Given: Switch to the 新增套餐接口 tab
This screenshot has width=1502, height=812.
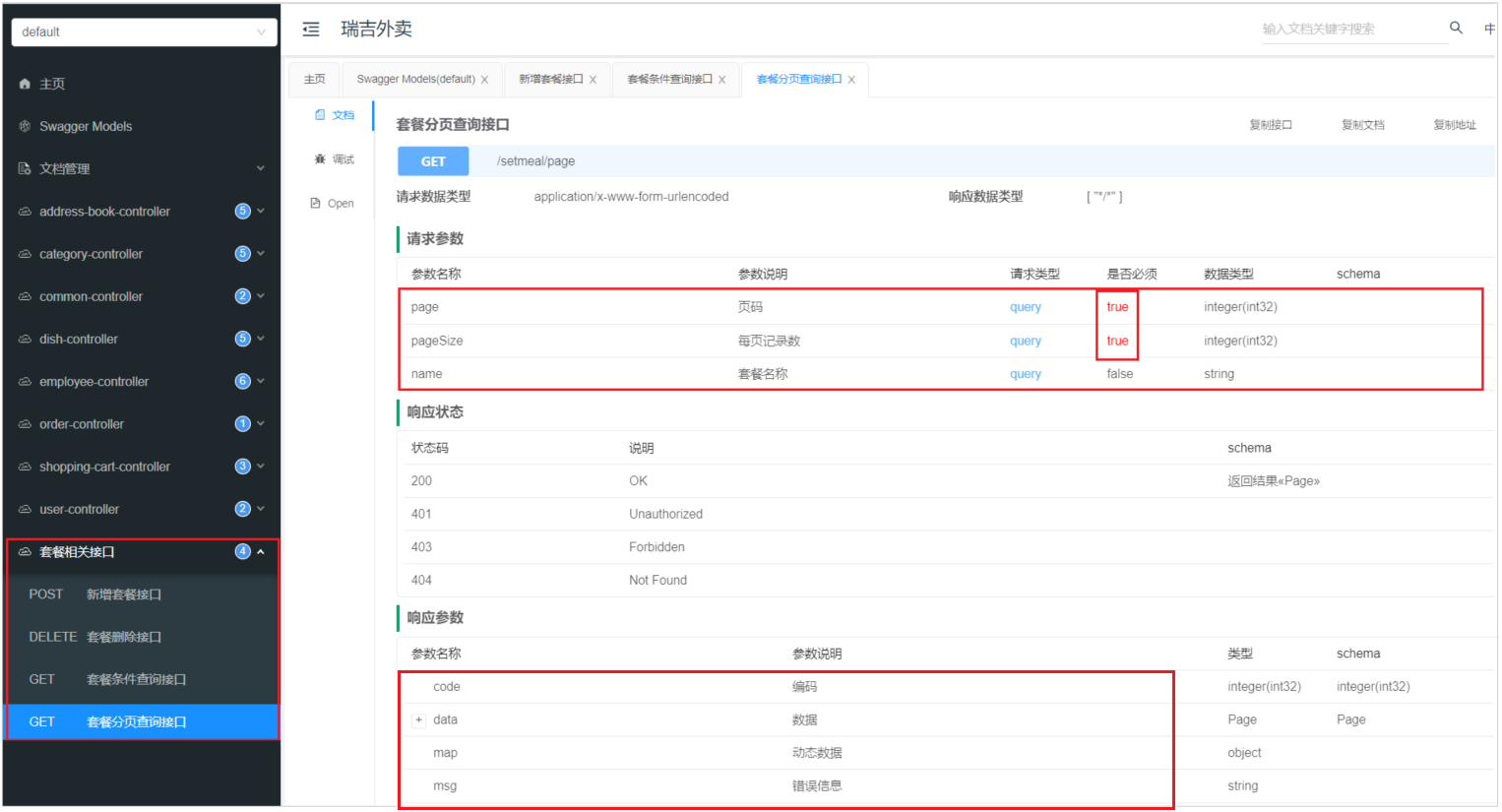Looking at the screenshot, I should (x=549, y=79).
